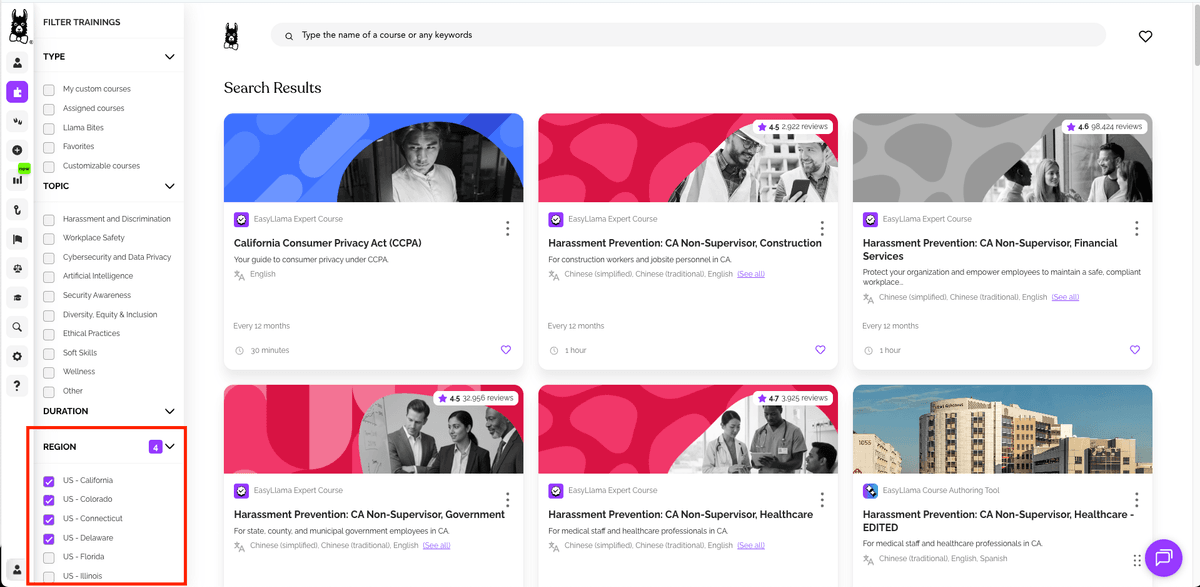
Task: Open options menu for CA Non-Supervisor, Construction
Action: (822, 229)
